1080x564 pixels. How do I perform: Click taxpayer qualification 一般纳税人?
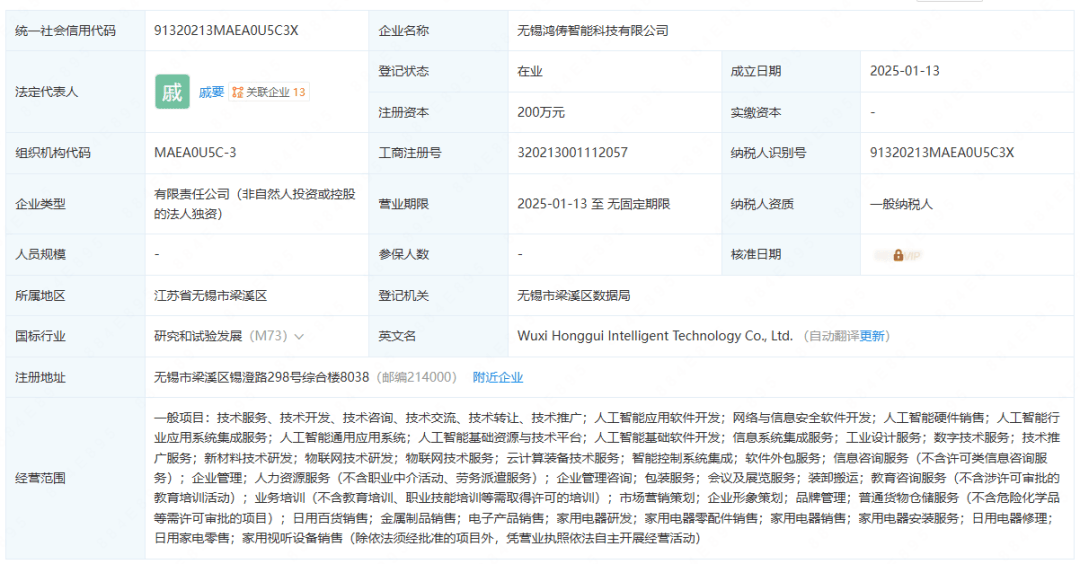pyautogui.click(x=901, y=204)
